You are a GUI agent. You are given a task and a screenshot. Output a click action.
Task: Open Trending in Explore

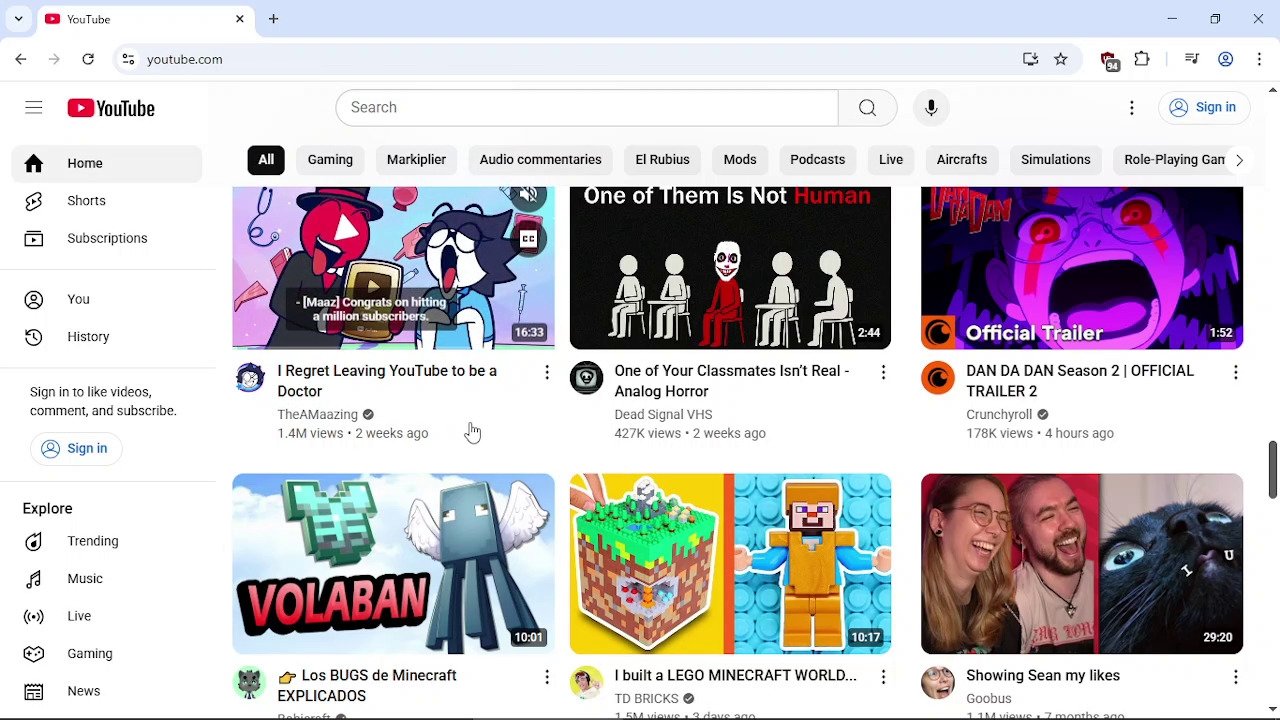(x=107, y=541)
